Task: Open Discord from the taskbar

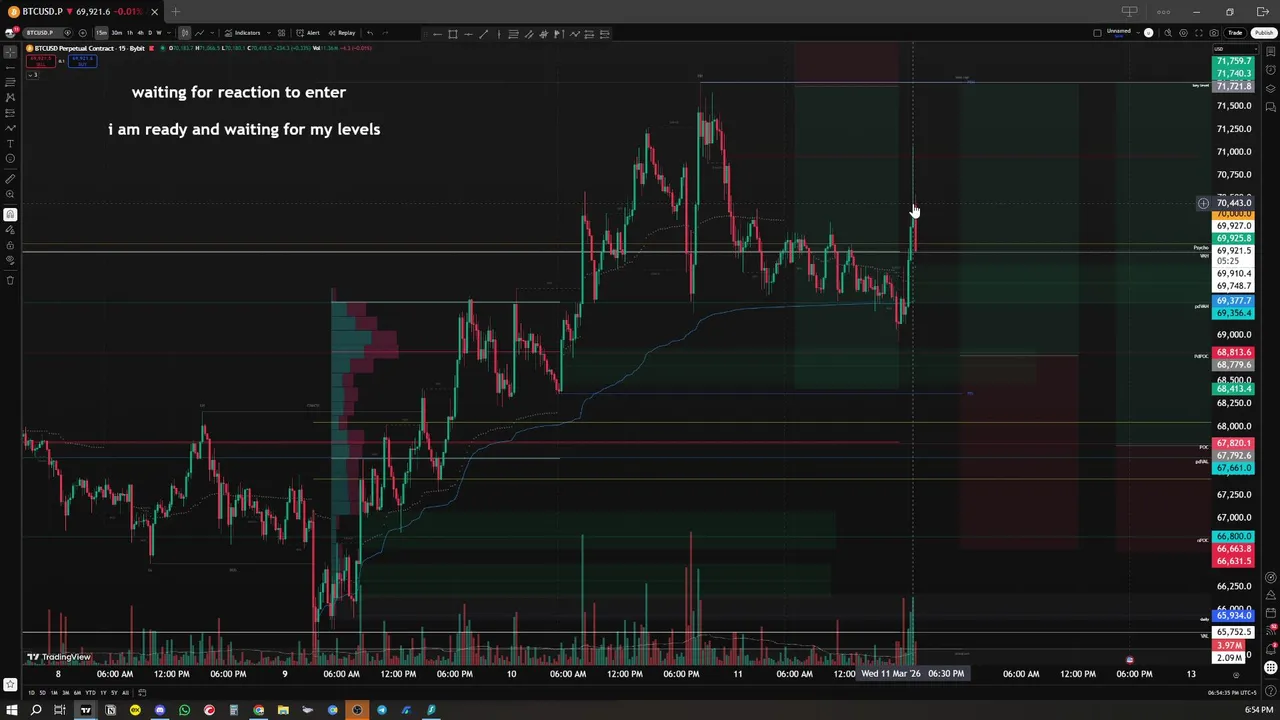Action: click(x=159, y=710)
